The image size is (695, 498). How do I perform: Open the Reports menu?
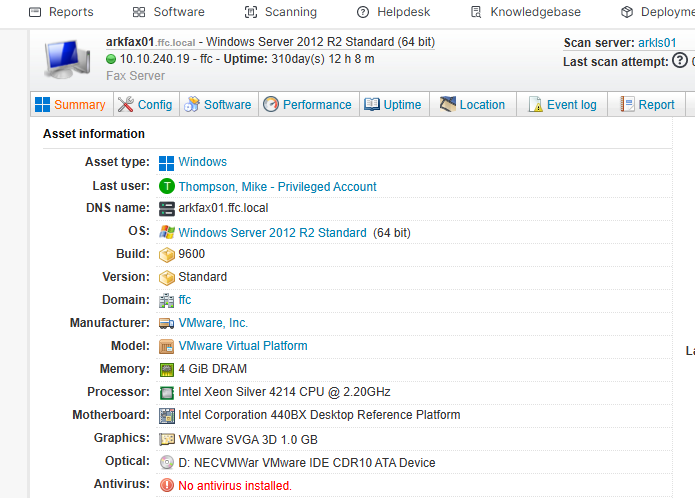click(61, 12)
